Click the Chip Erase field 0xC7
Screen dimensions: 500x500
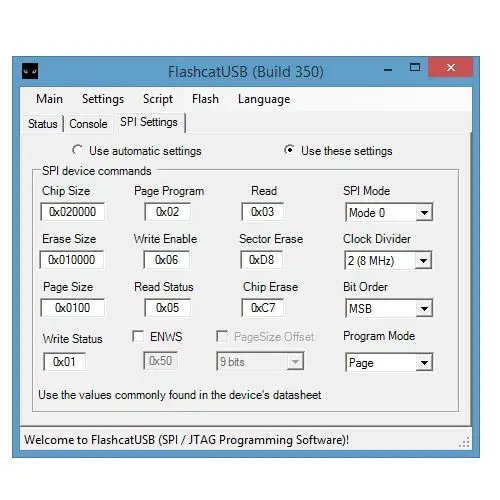tap(262, 308)
